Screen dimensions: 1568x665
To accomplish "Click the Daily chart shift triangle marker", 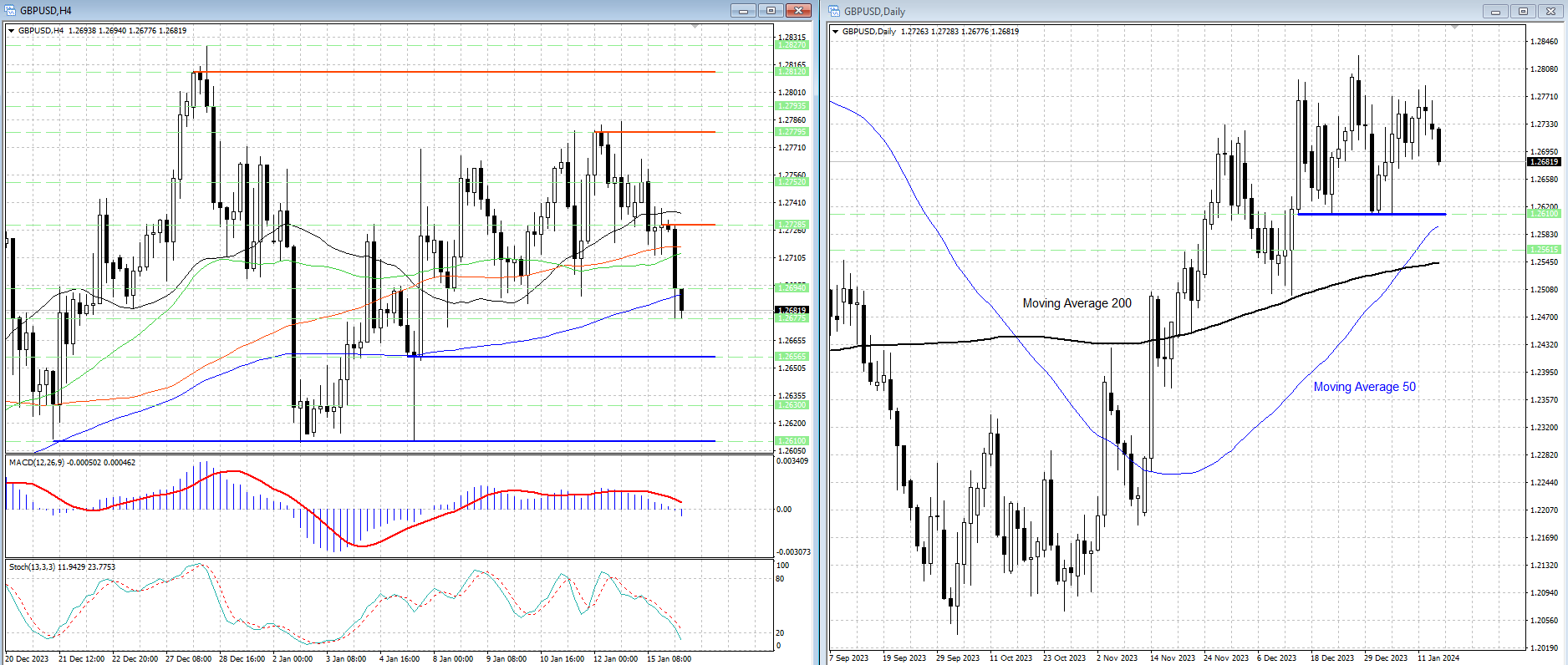I will (x=1454, y=28).
